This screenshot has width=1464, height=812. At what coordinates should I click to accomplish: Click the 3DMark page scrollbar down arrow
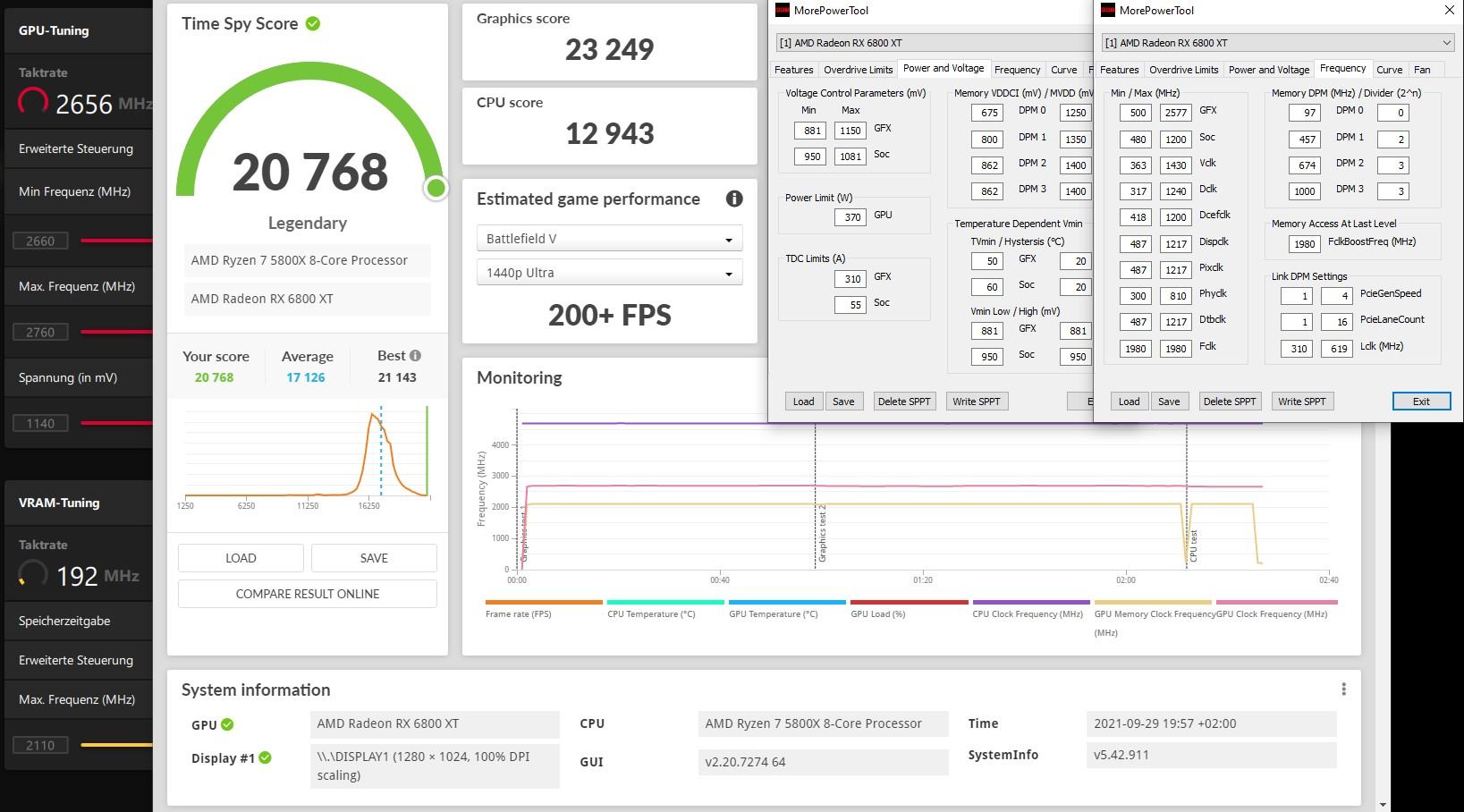point(1383,805)
